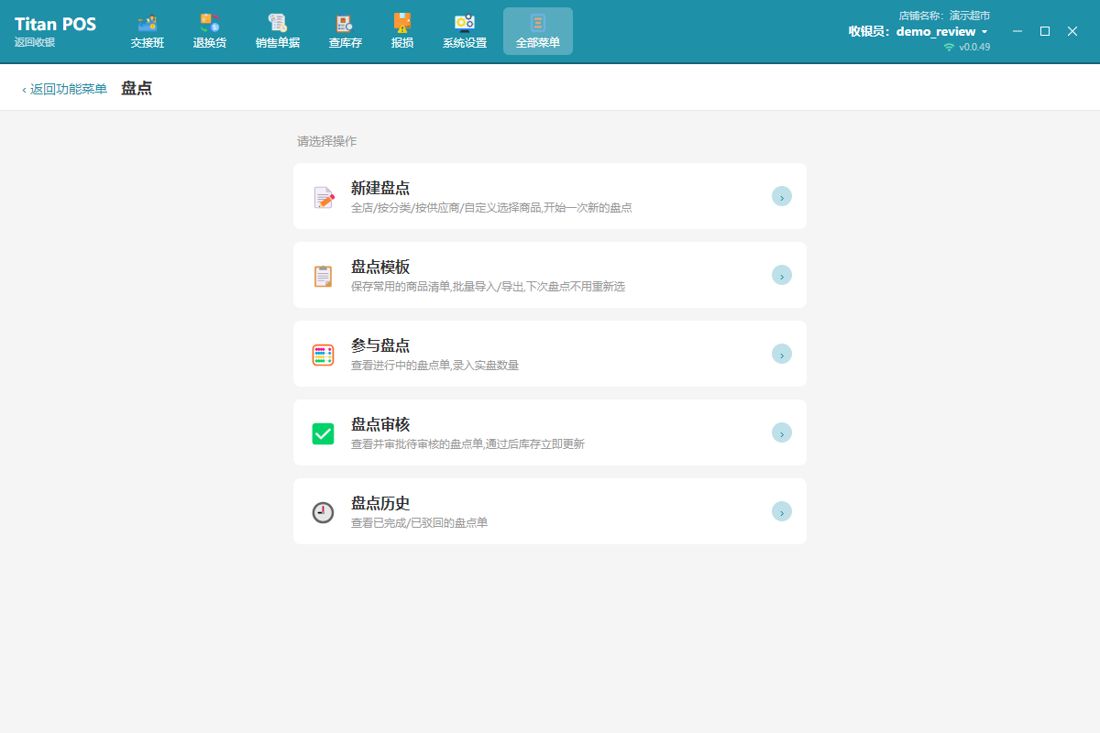Select the 盘点模板 title text
The image size is (1100, 733).
point(380,267)
